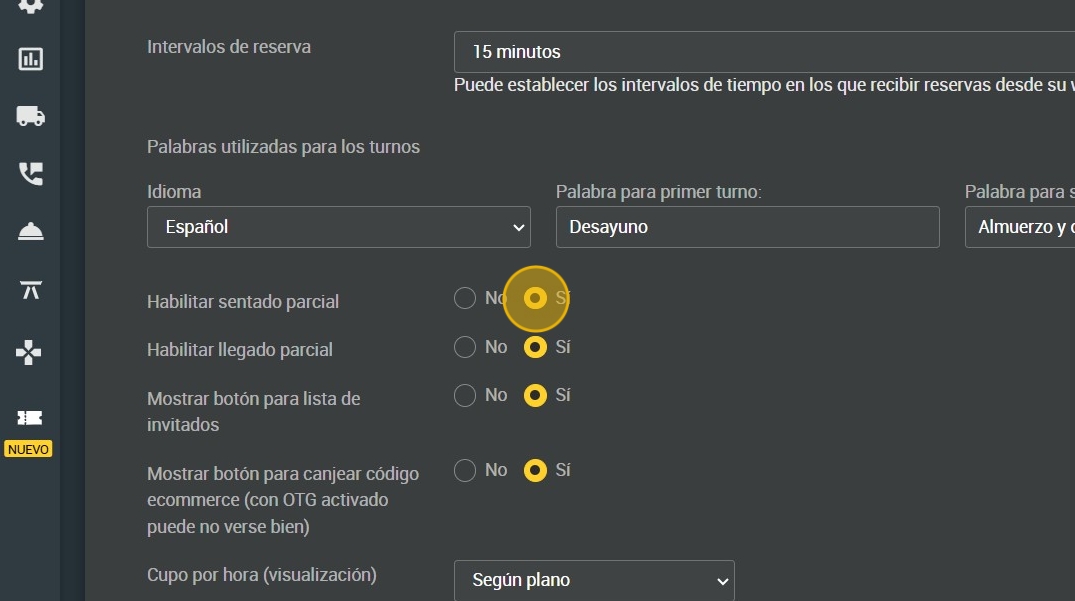Expand the Cupo por hora Según plano dropdown
Viewport: 1075px width, 601px height.
click(x=594, y=580)
